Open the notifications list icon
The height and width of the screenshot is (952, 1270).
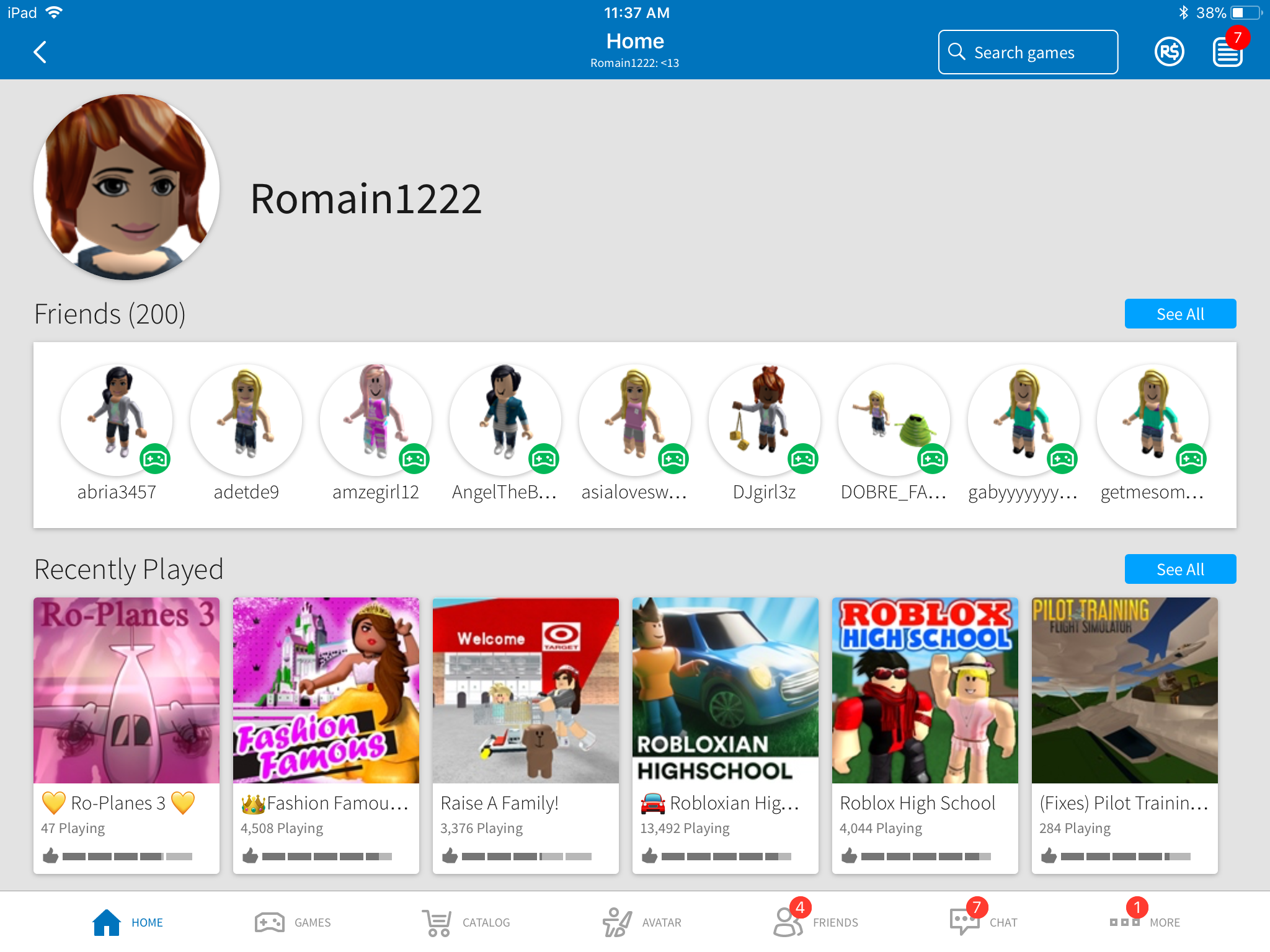click(x=1227, y=52)
